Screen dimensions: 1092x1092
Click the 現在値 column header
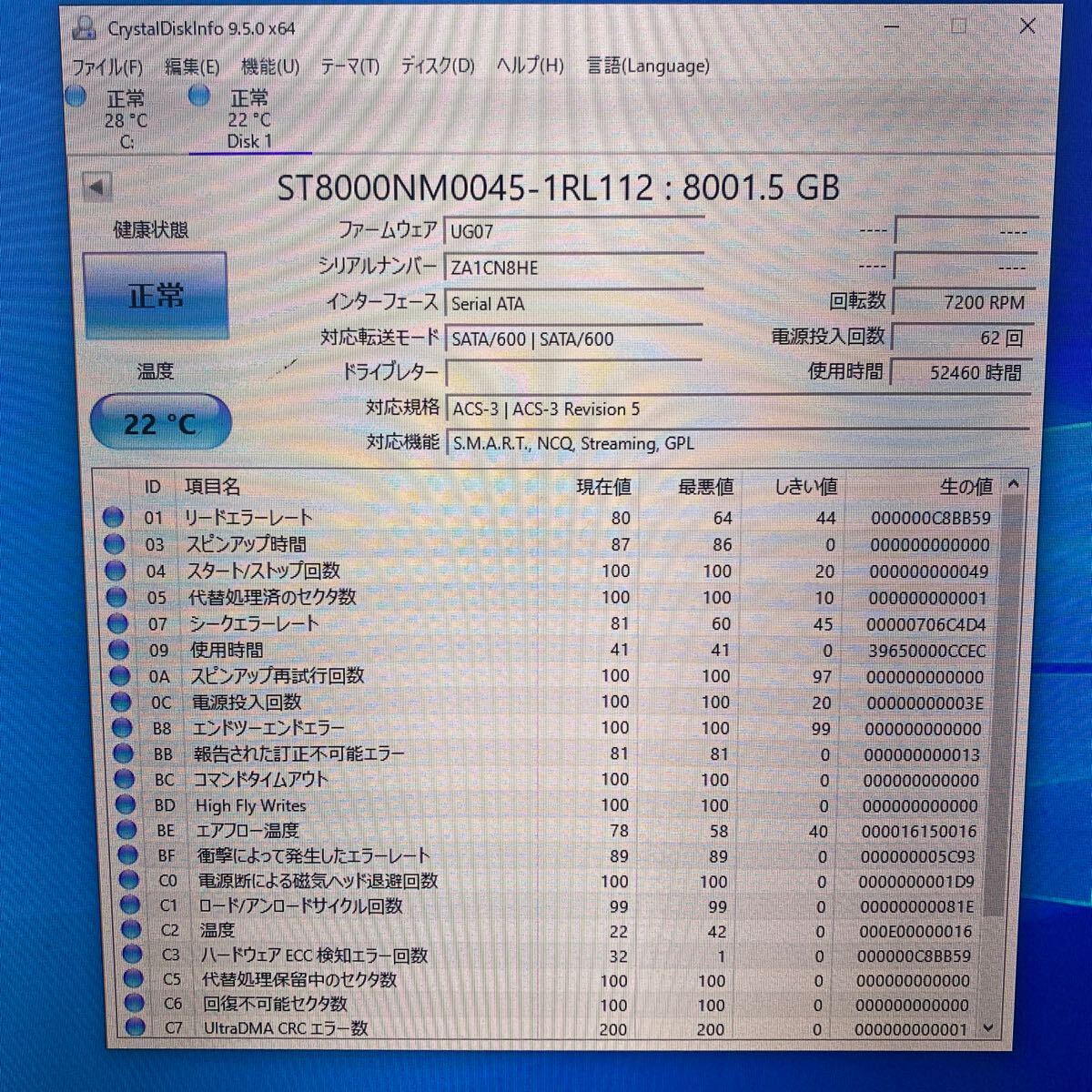[x=603, y=487]
